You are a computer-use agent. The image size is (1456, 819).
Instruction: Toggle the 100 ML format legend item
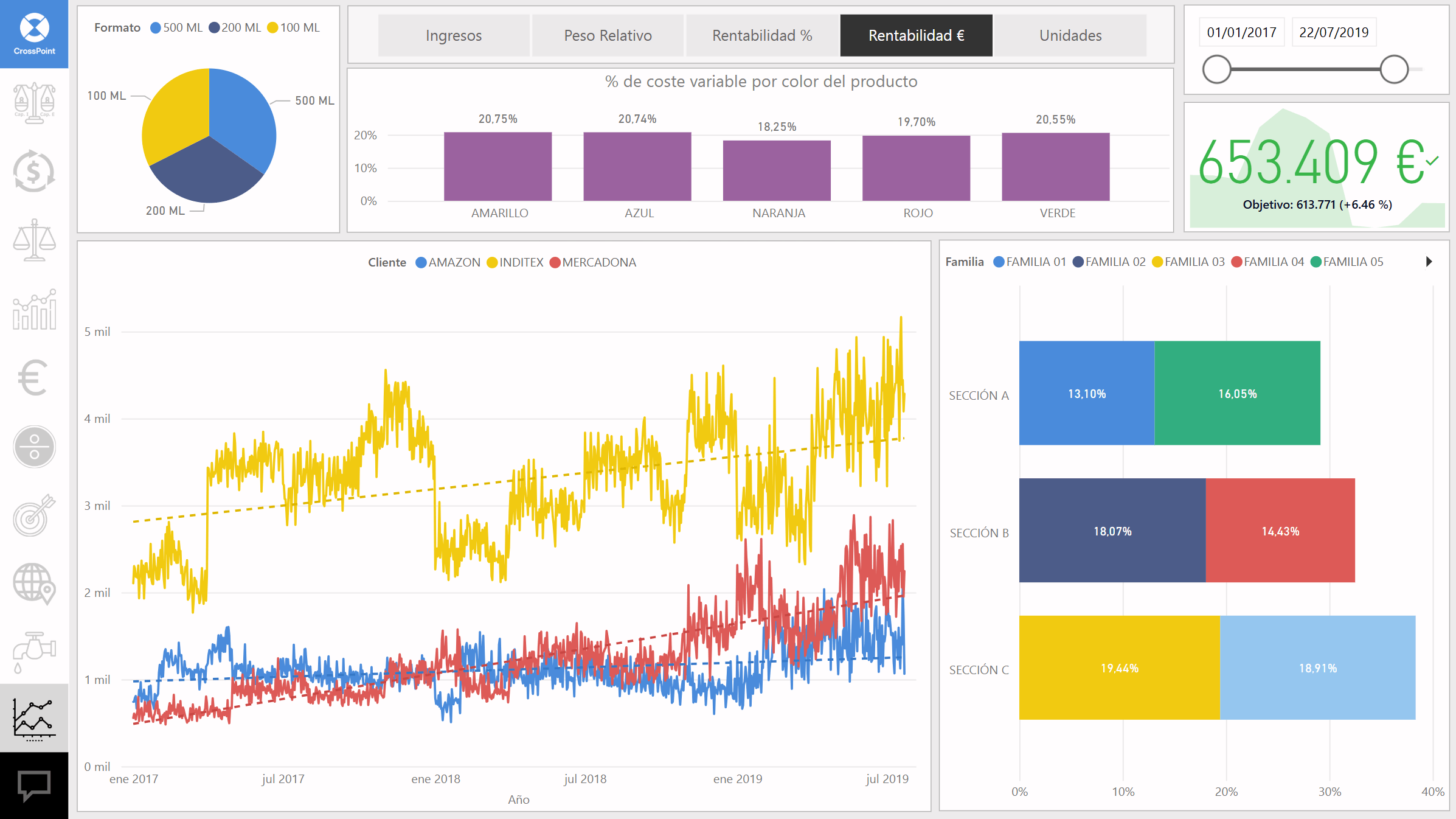coord(294,27)
